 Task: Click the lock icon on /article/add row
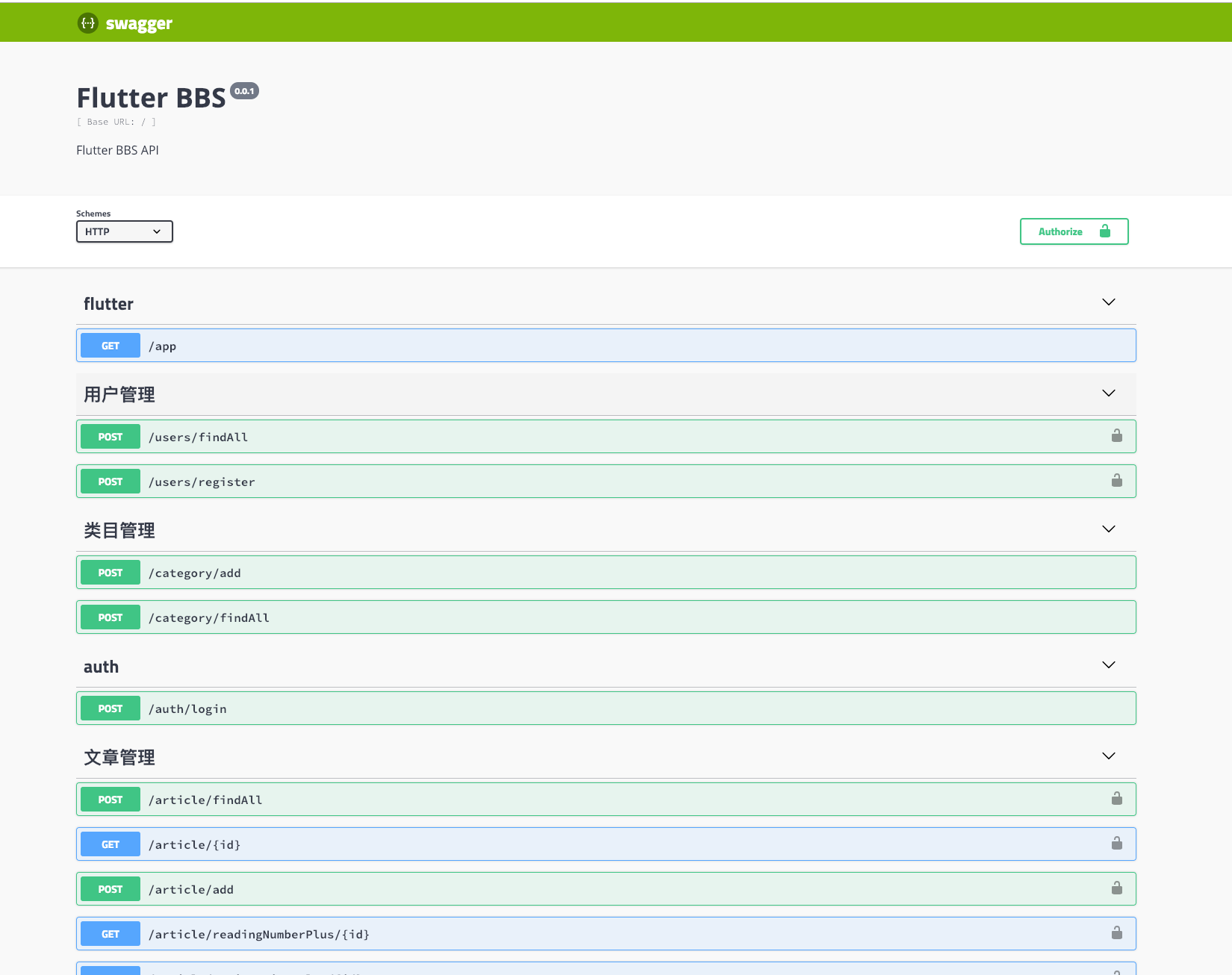pos(1117,888)
